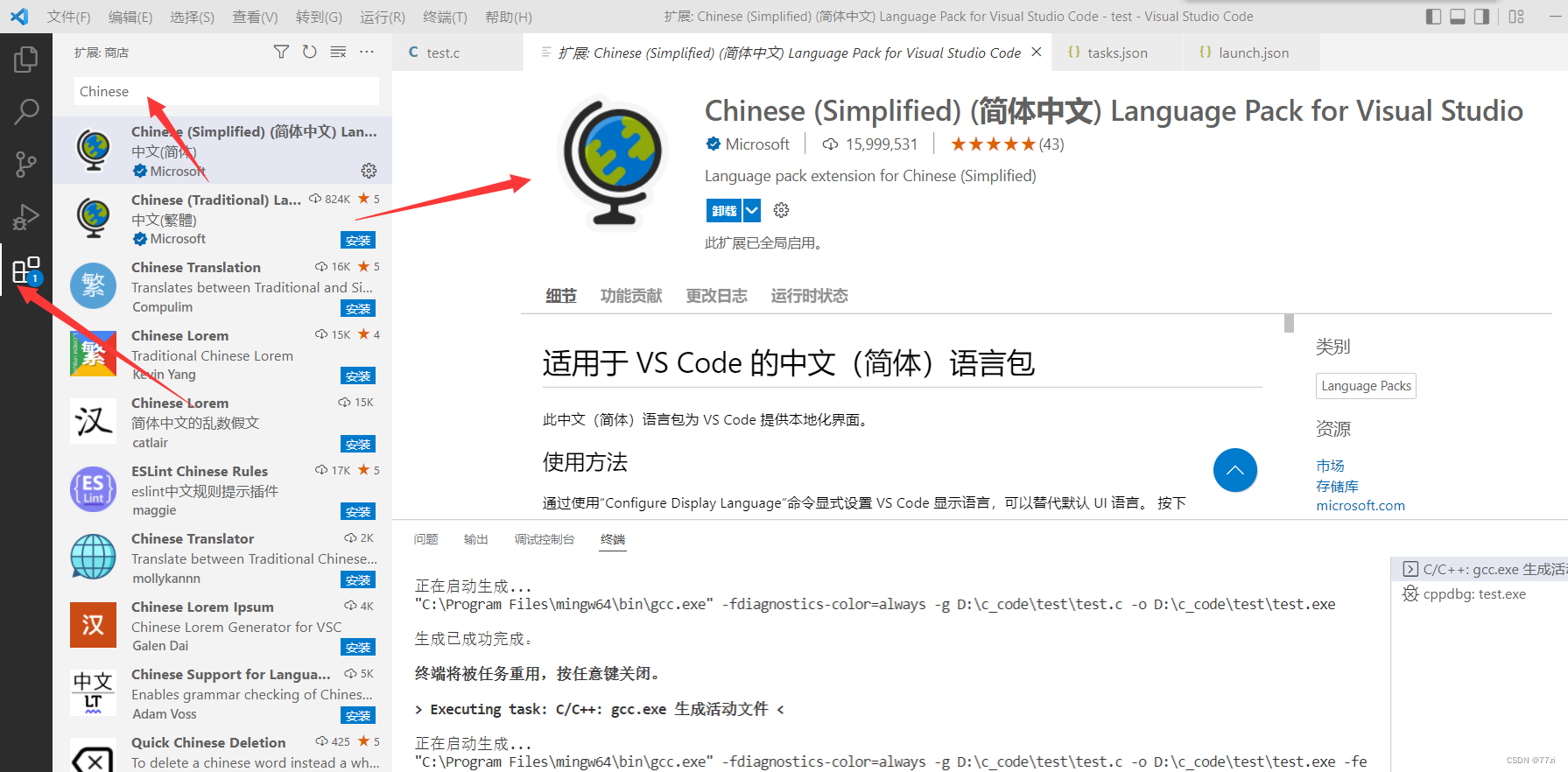Select the 运行时状态 tab
1568x772 pixels.
[x=809, y=296]
